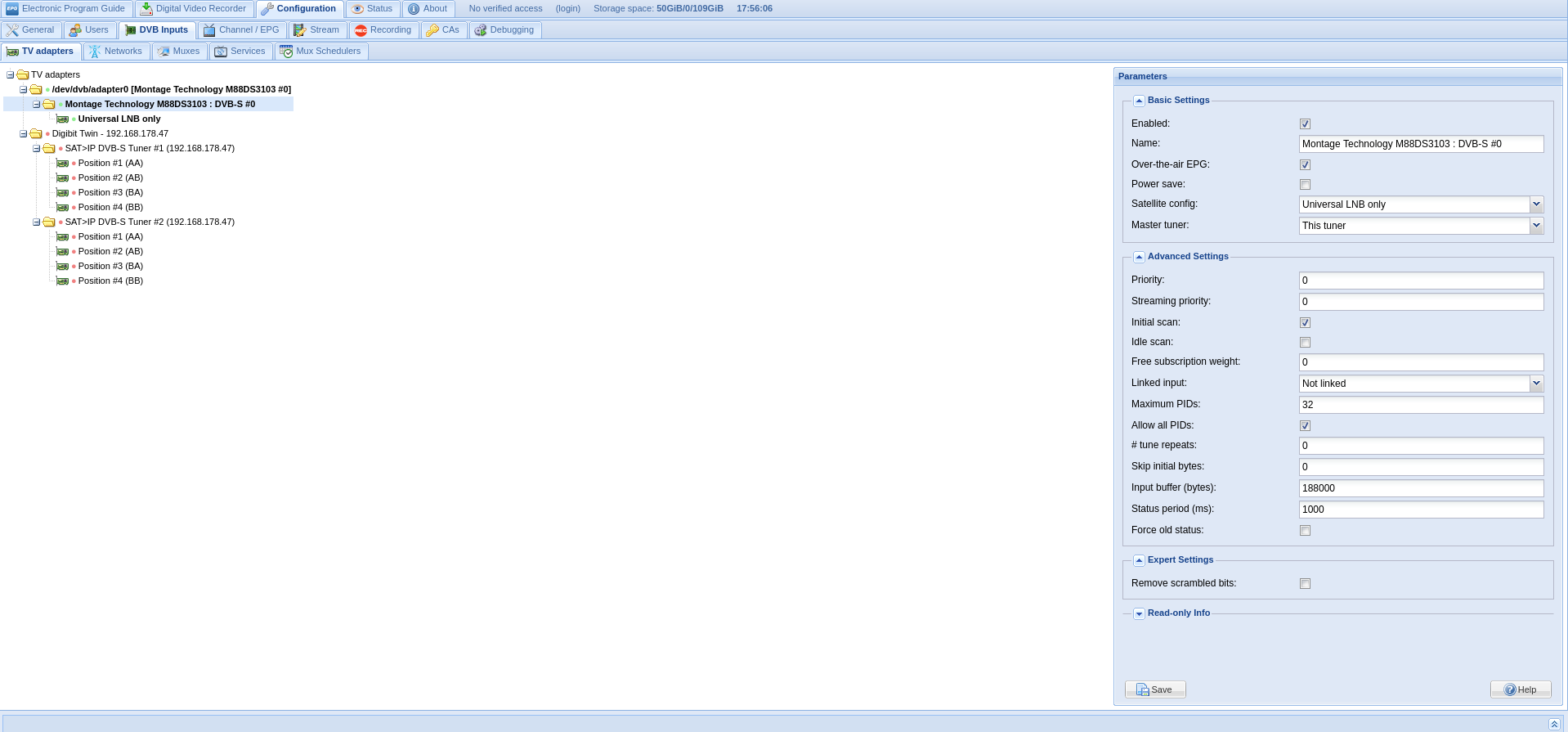Screen dimensions: 1568x732
Task: Open the Satellite config dropdown
Action: coord(1536,204)
